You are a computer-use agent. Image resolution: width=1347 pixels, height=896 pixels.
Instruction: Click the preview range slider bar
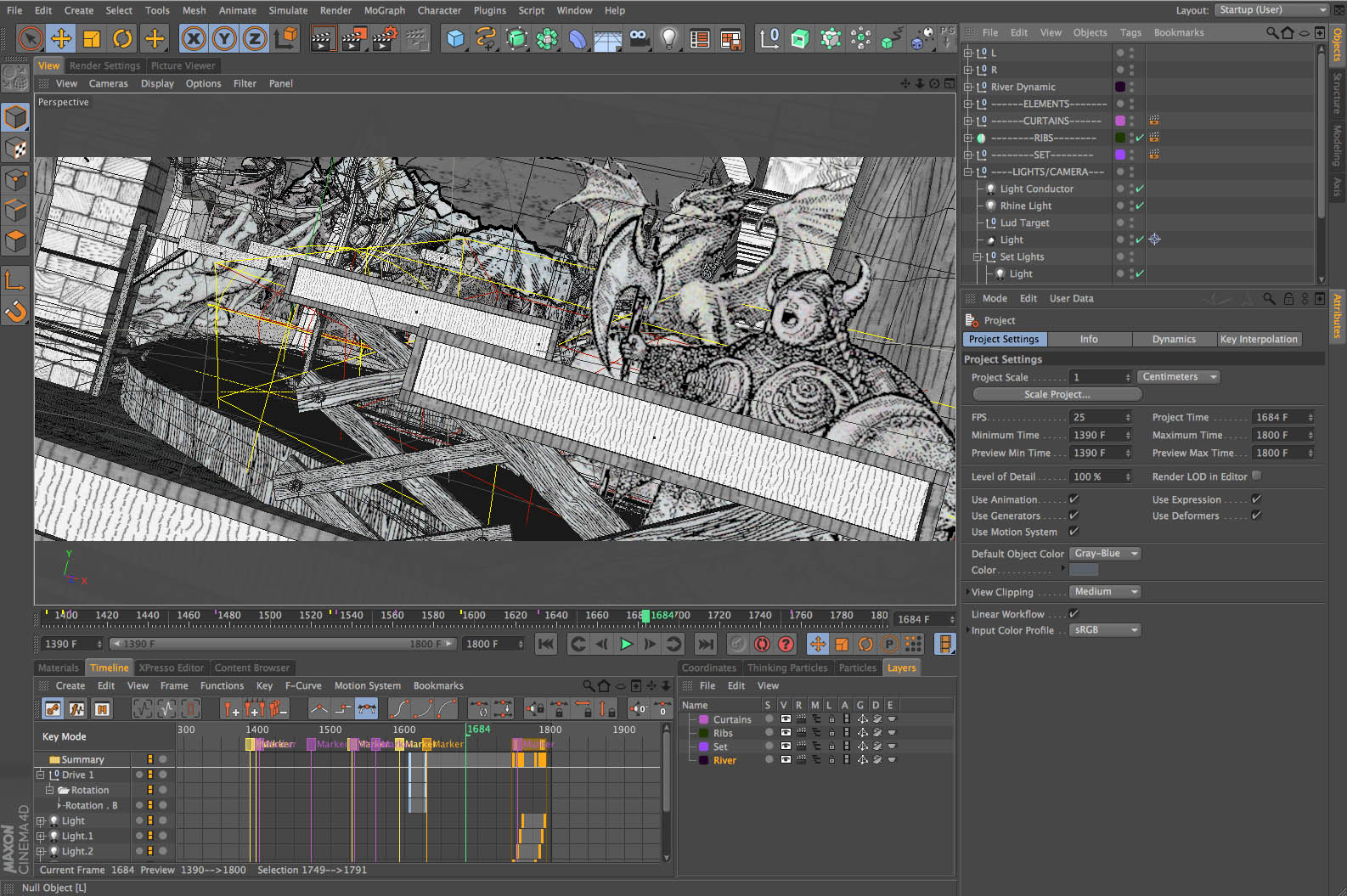pyautogui.click(x=284, y=644)
